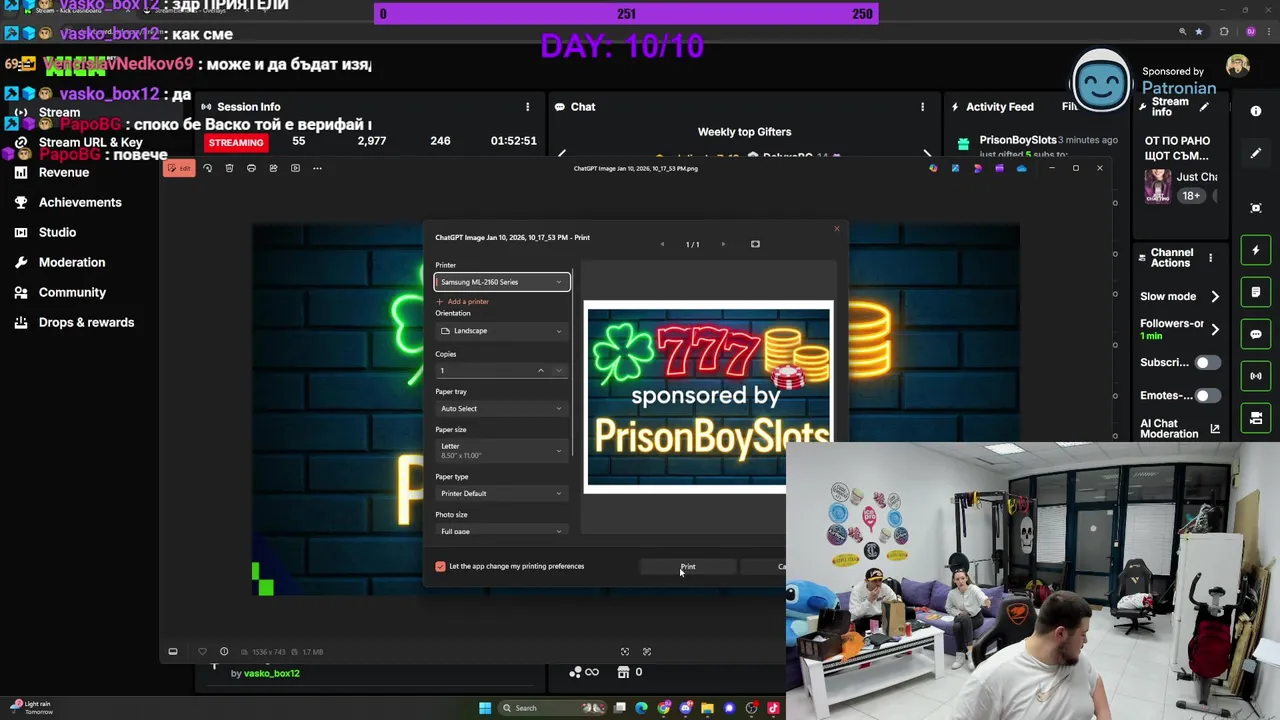Open the Edit tool in Photos window
Viewport: 1280px width, 720px height.
click(180, 168)
